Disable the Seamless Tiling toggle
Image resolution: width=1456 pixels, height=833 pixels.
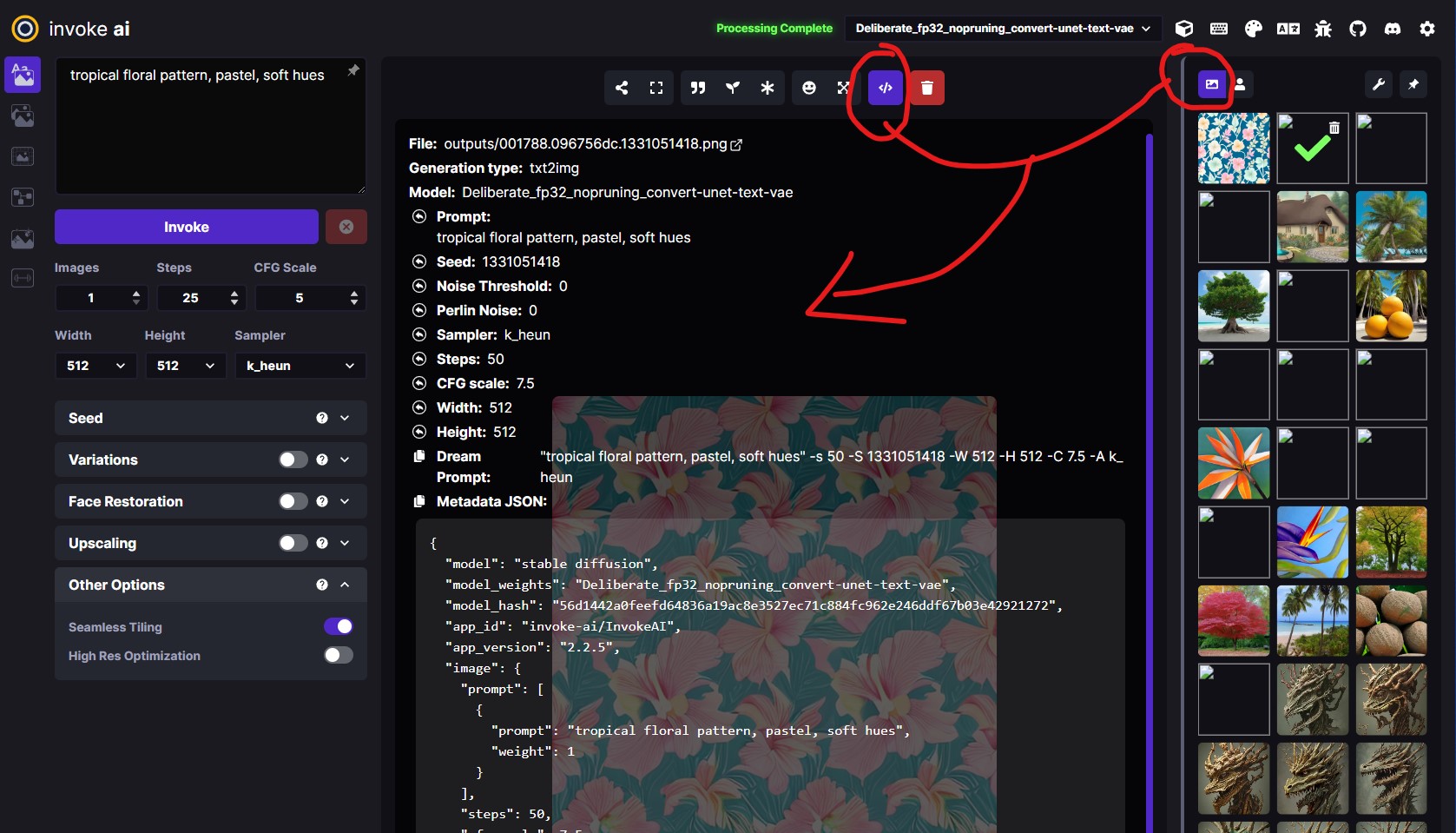coord(339,626)
